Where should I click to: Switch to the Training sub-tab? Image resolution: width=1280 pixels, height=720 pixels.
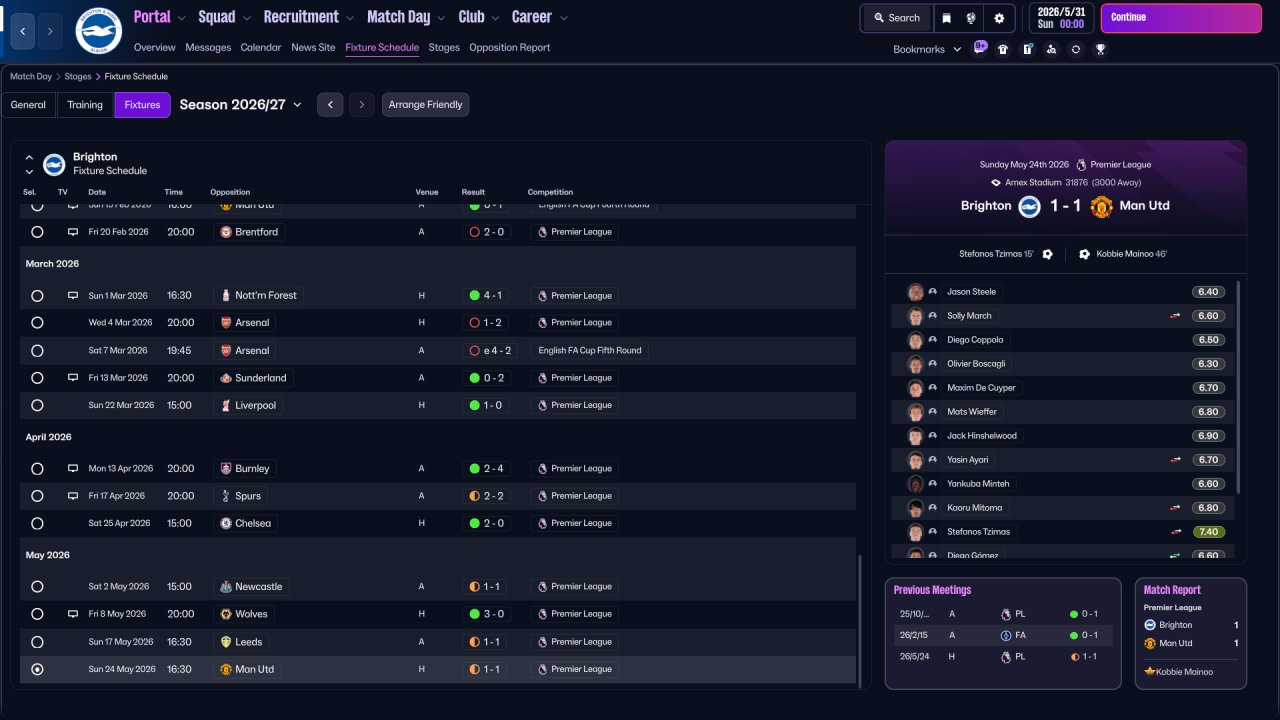click(85, 105)
